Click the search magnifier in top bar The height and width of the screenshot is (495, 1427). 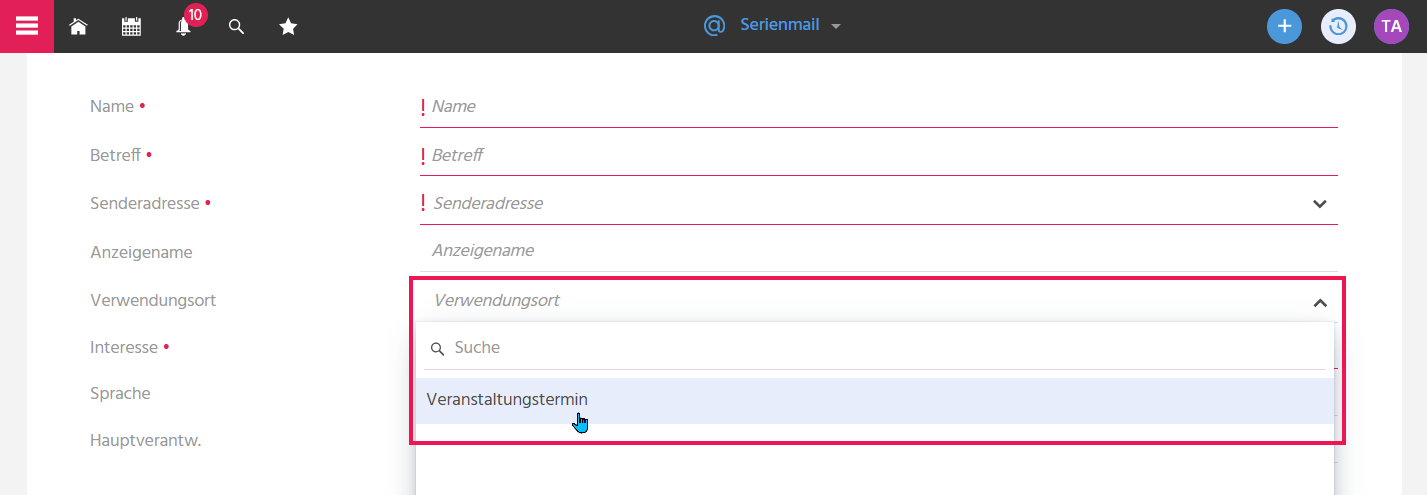point(236,27)
